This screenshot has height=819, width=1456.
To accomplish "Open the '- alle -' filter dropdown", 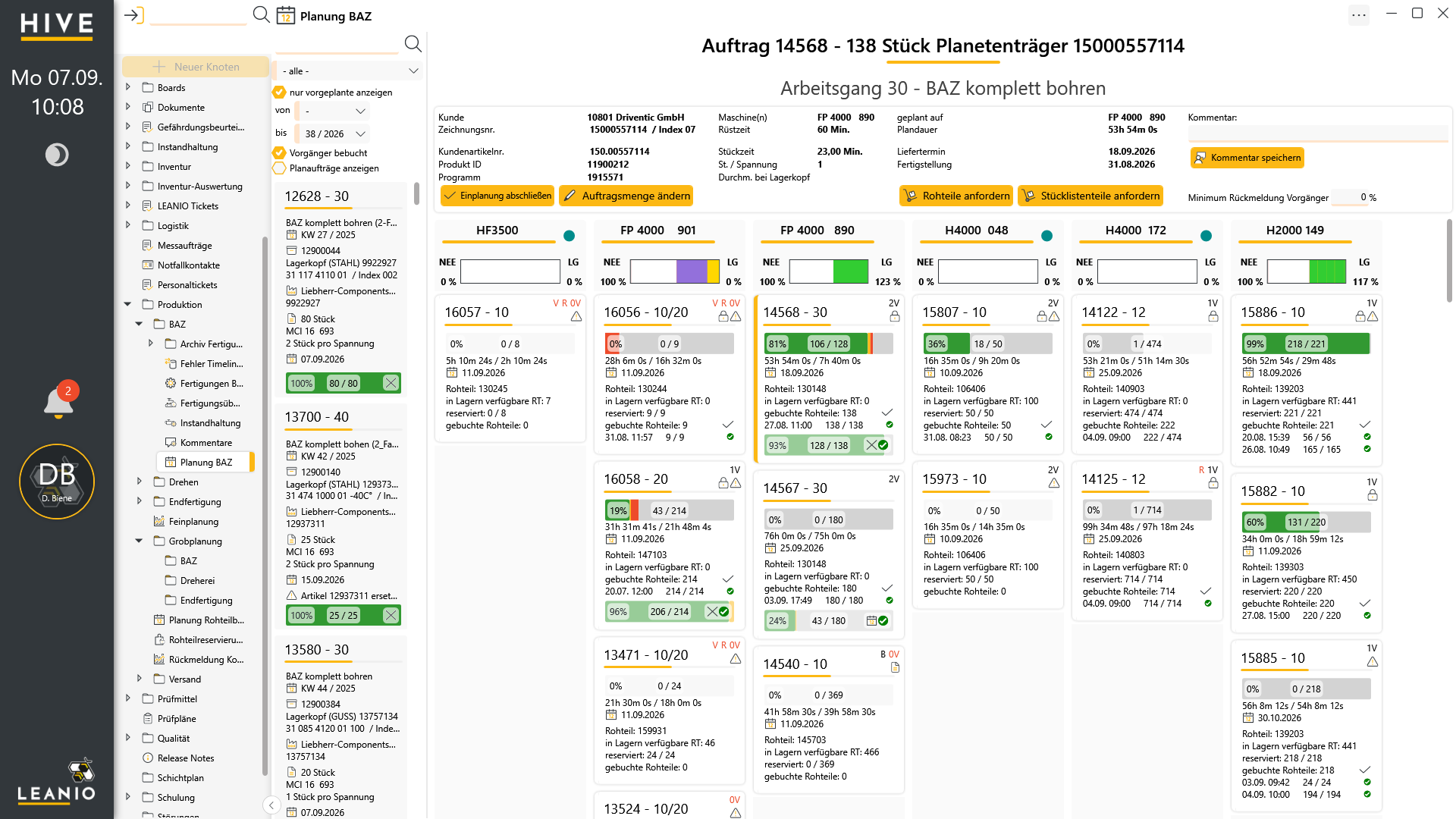I will [348, 71].
